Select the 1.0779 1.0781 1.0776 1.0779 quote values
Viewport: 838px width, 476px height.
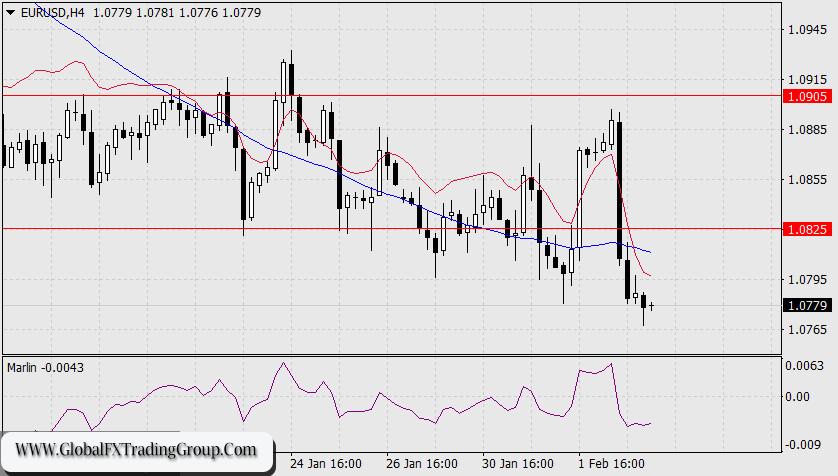tap(177, 12)
